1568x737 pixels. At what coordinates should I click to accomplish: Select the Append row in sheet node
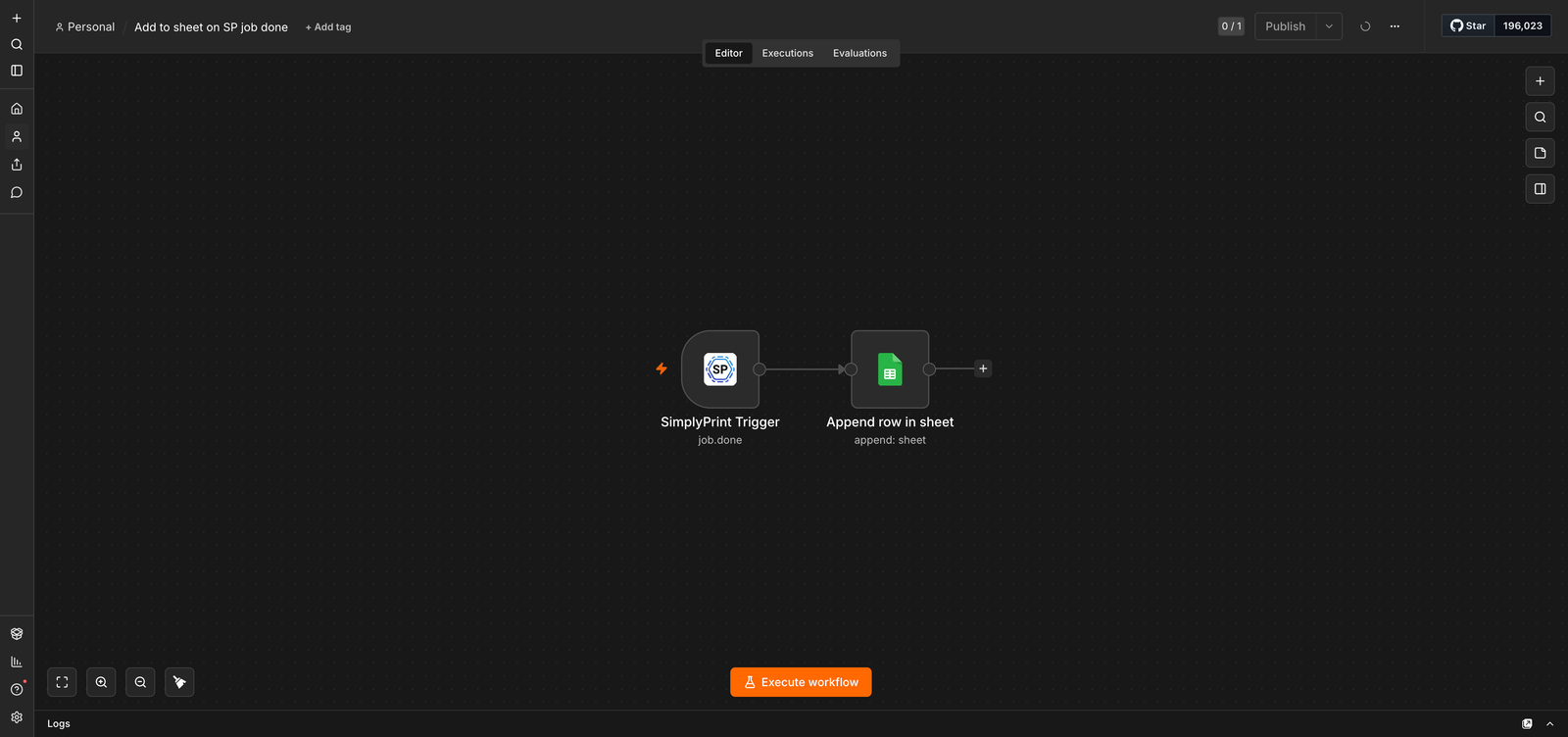pos(890,369)
